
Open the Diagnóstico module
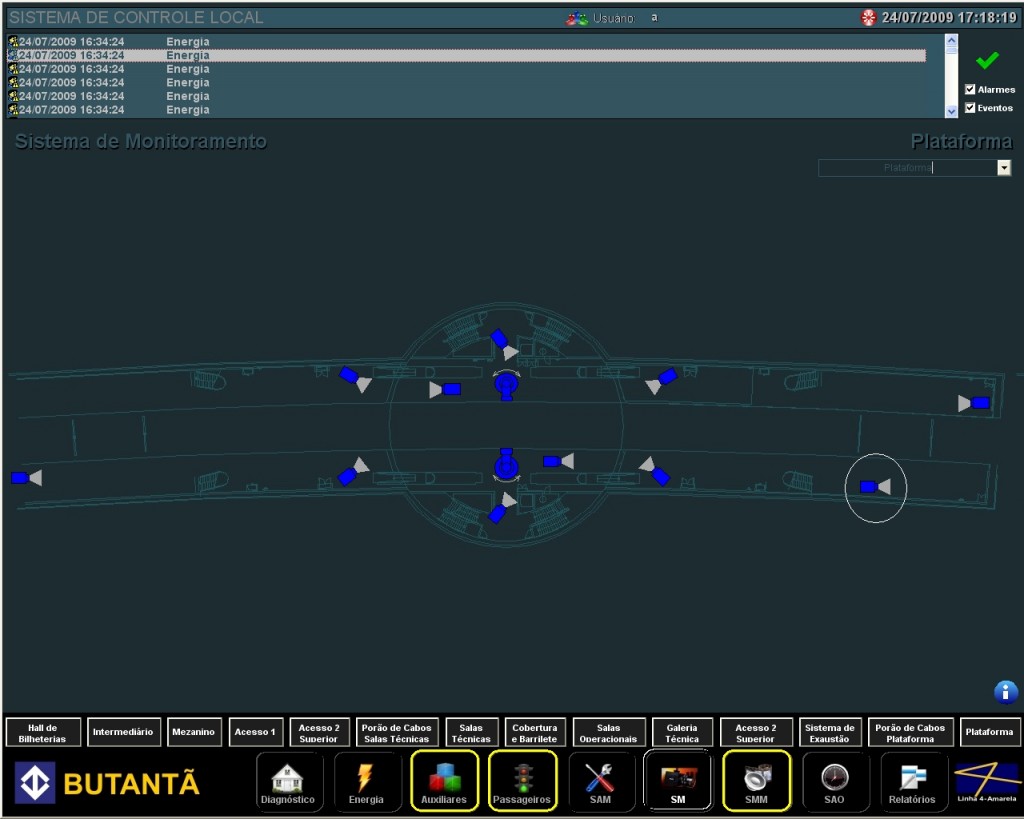pyautogui.click(x=288, y=782)
